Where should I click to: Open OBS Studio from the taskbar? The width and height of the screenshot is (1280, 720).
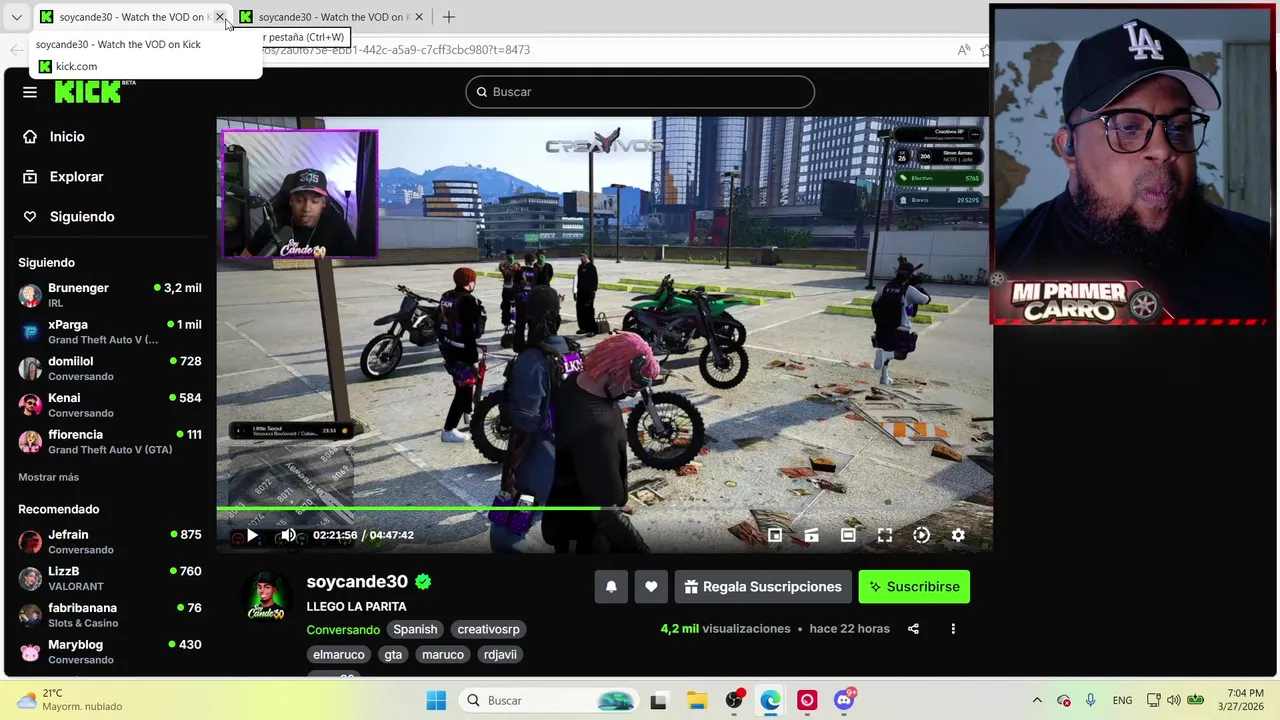[x=734, y=701]
